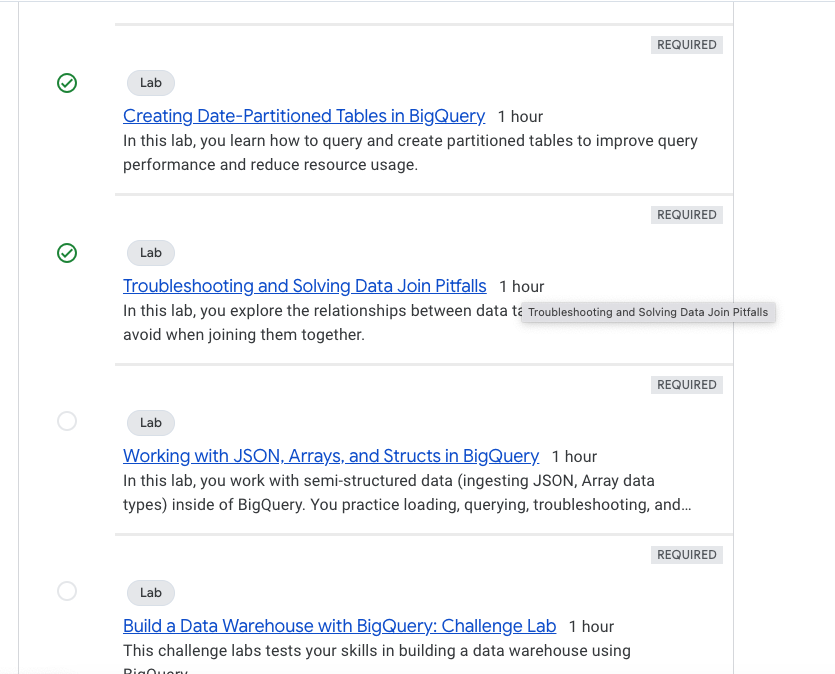Open Build a Data Warehouse with BigQuery: Challenge Lab
Screen dimensions: 835x674
(x=339, y=626)
